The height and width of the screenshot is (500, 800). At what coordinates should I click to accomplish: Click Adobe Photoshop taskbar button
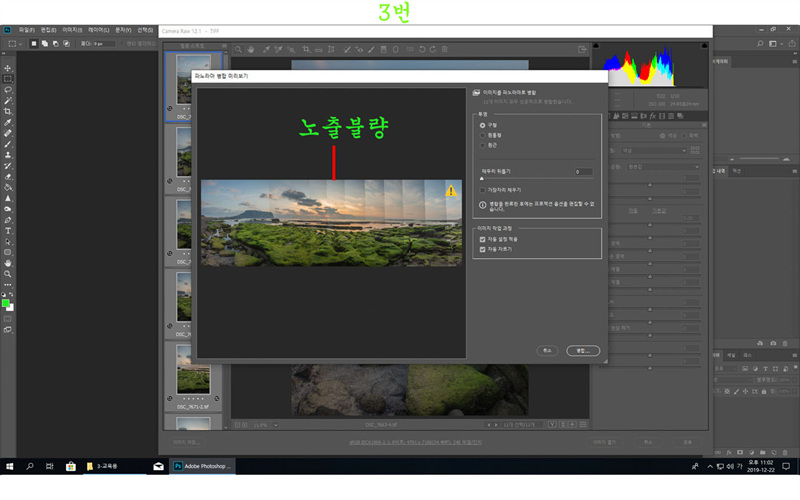(202, 466)
